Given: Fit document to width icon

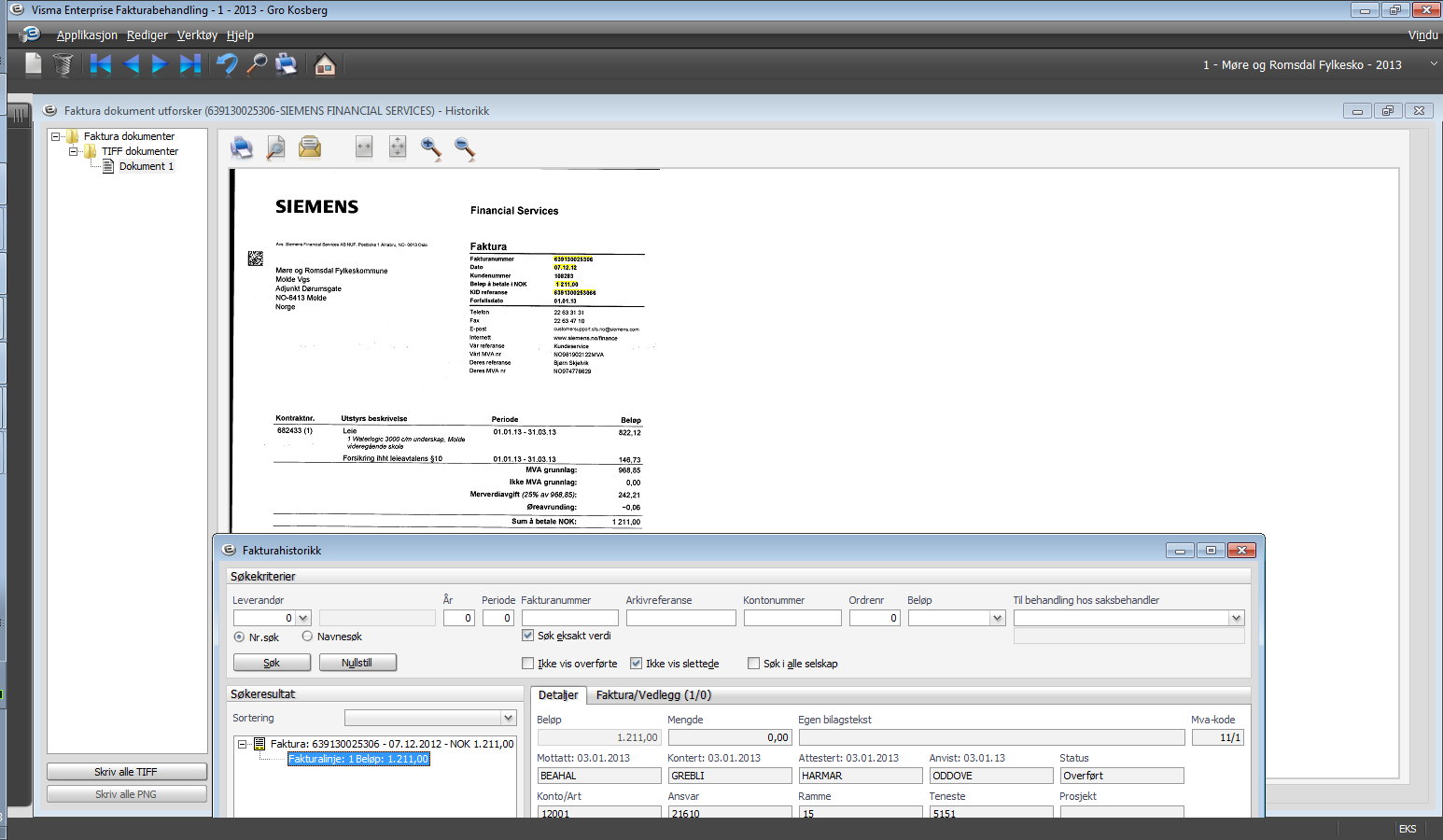Looking at the screenshot, I should tap(364, 147).
